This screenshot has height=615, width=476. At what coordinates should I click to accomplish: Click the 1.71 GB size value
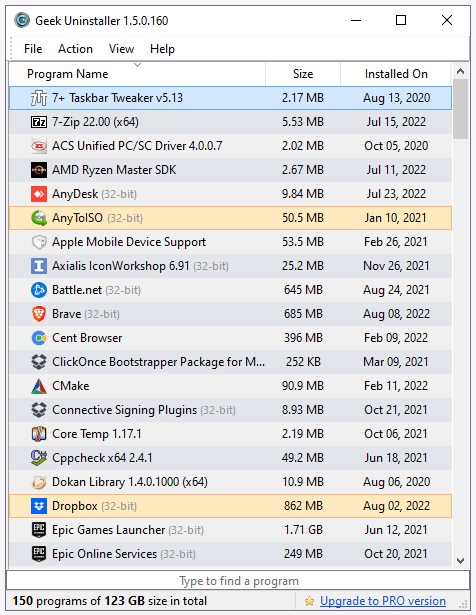pos(303,530)
